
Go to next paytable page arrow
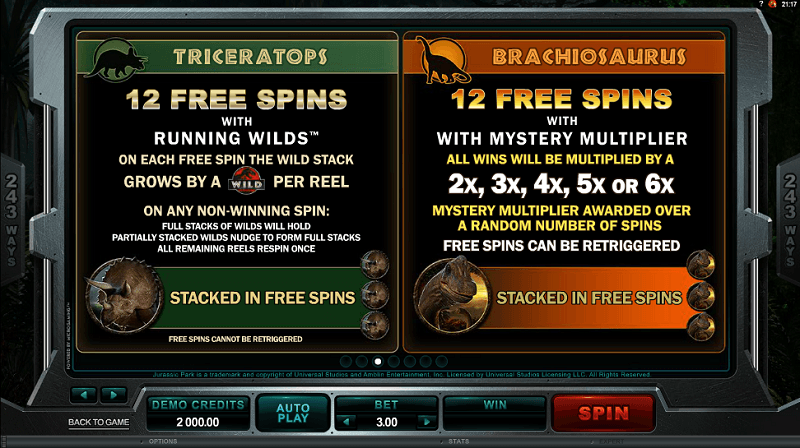(x=114, y=394)
